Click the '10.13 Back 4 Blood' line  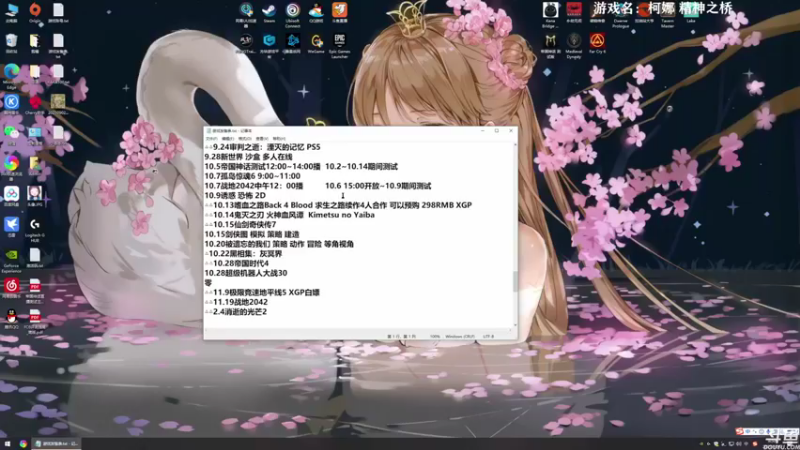pyautogui.click(x=338, y=205)
